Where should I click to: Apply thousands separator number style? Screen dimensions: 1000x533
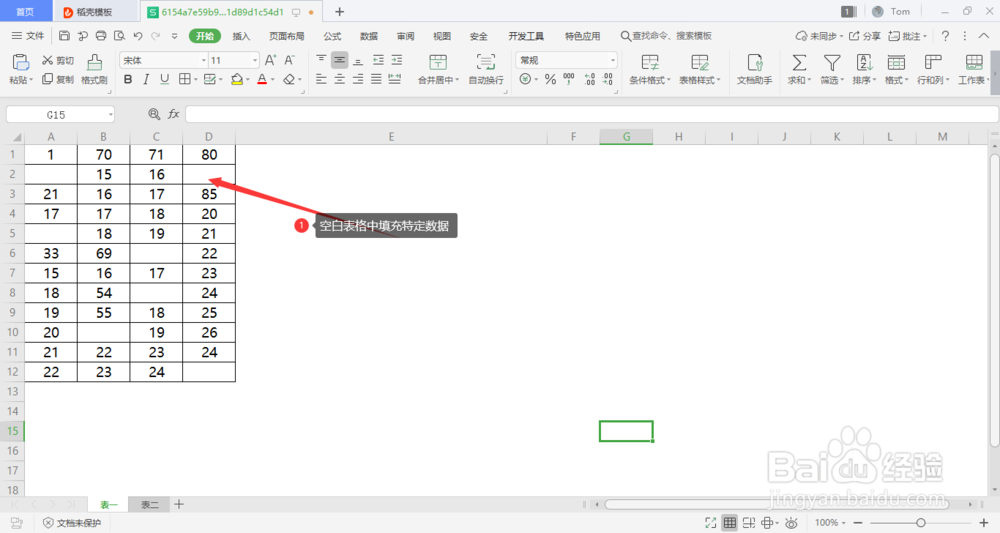[569, 79]
